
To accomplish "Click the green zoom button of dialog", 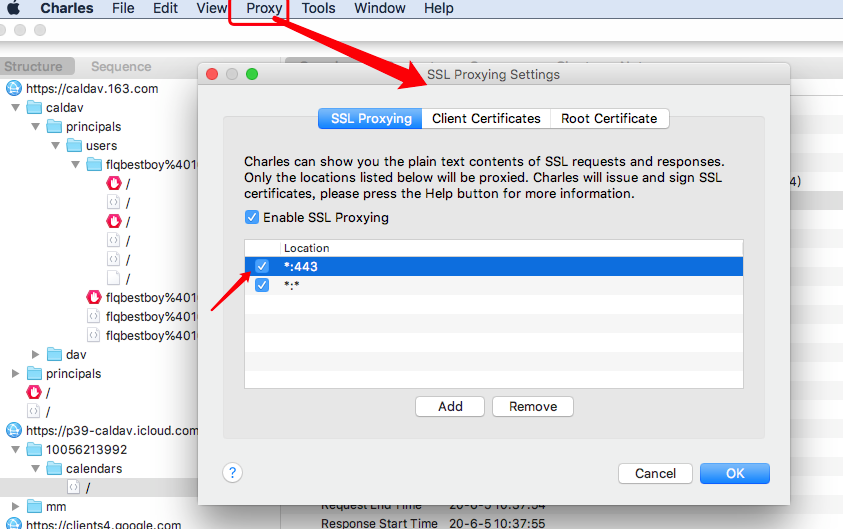I will [252, 74].
